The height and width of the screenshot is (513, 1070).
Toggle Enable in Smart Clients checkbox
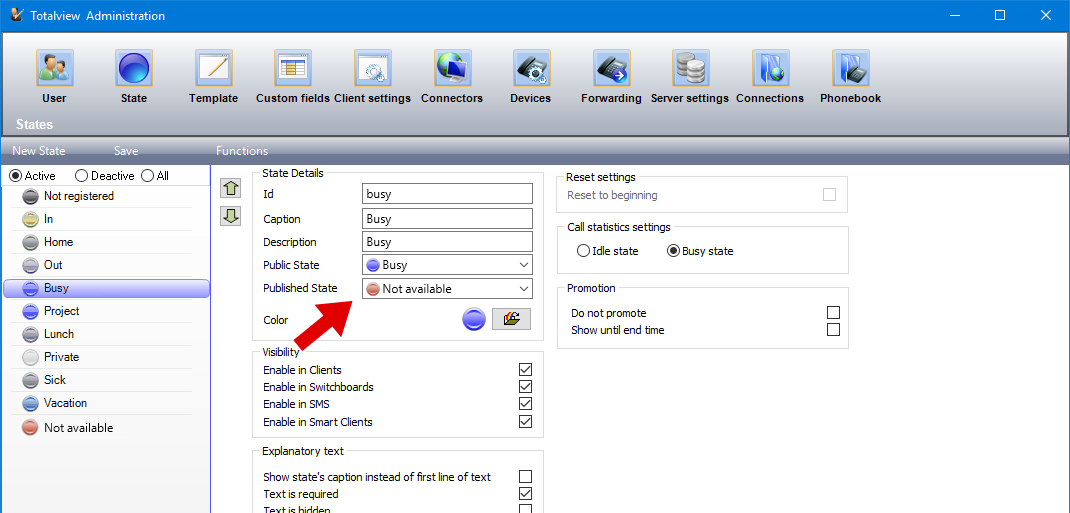point(525,422)
